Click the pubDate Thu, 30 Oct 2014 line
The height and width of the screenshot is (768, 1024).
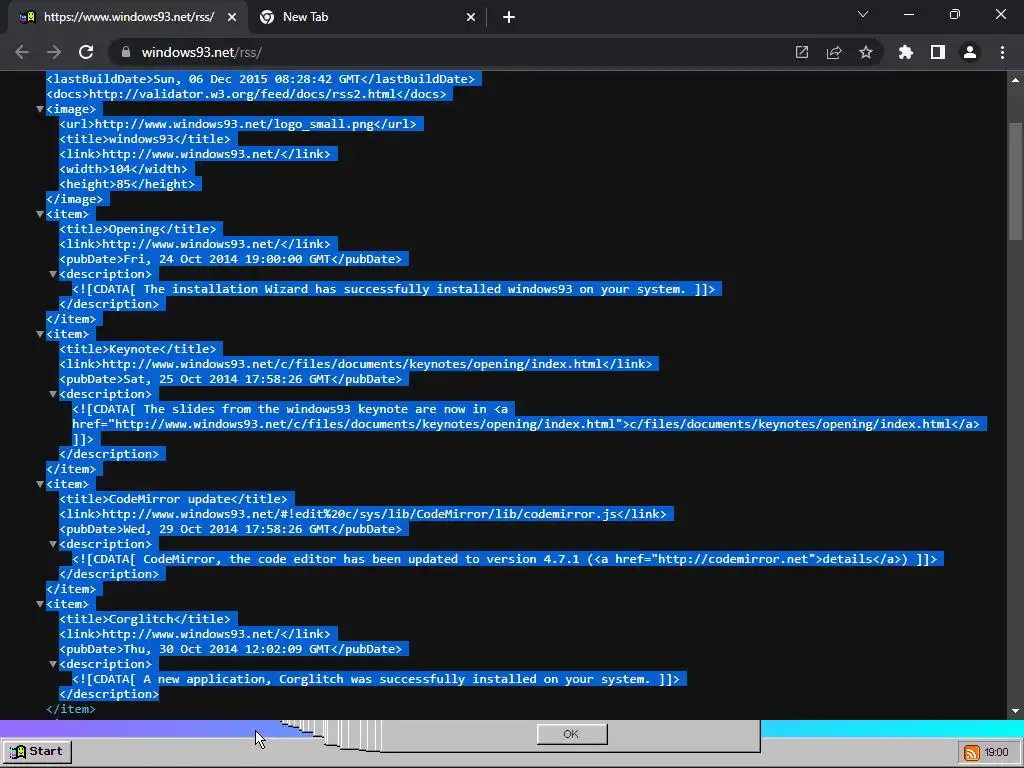pos(231,650)
